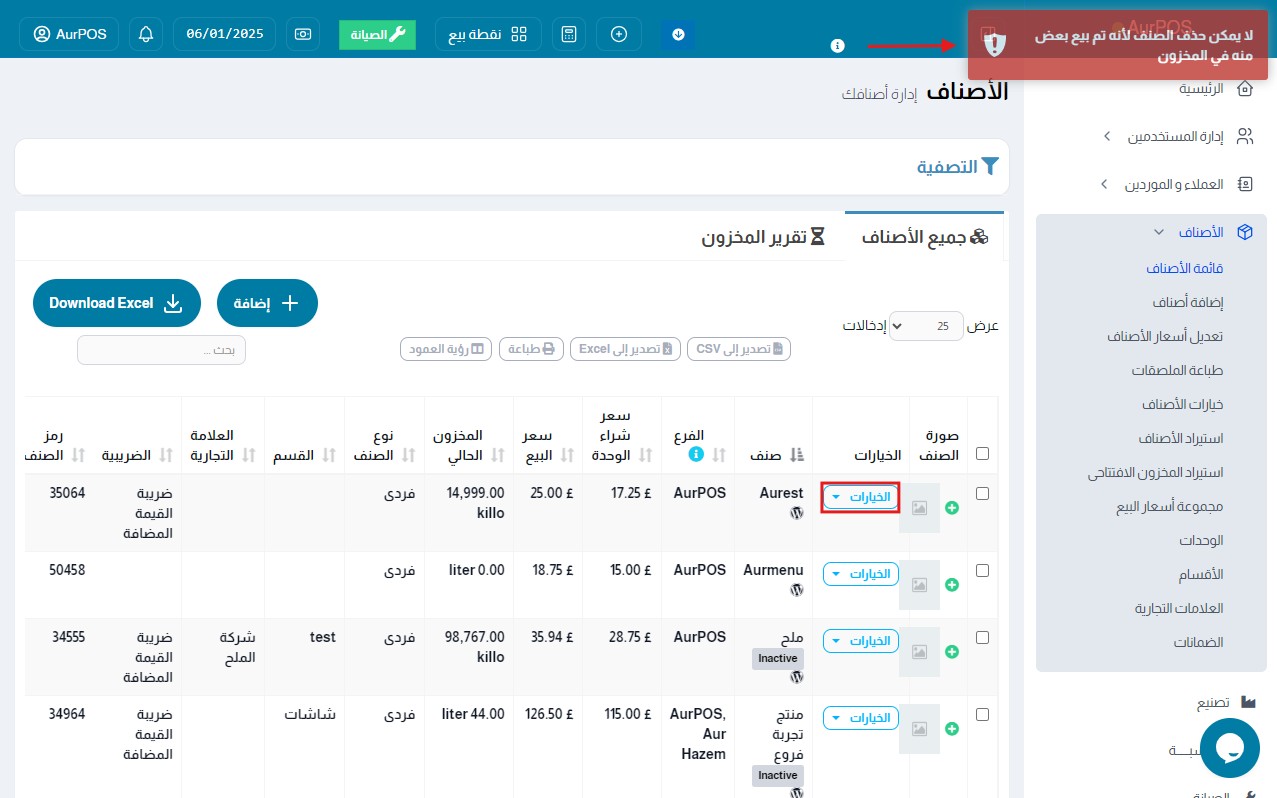Open the الخيارات dropdown for Aurest
This screenshot has height=798, width=1277.
point(861,497)
